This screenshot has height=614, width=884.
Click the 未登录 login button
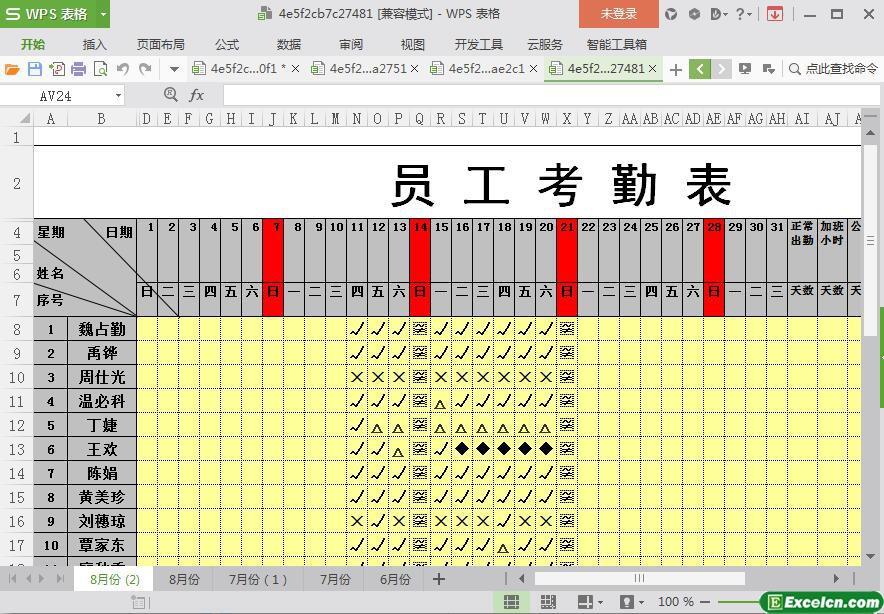pyautogui.click(x=618, y=14)
